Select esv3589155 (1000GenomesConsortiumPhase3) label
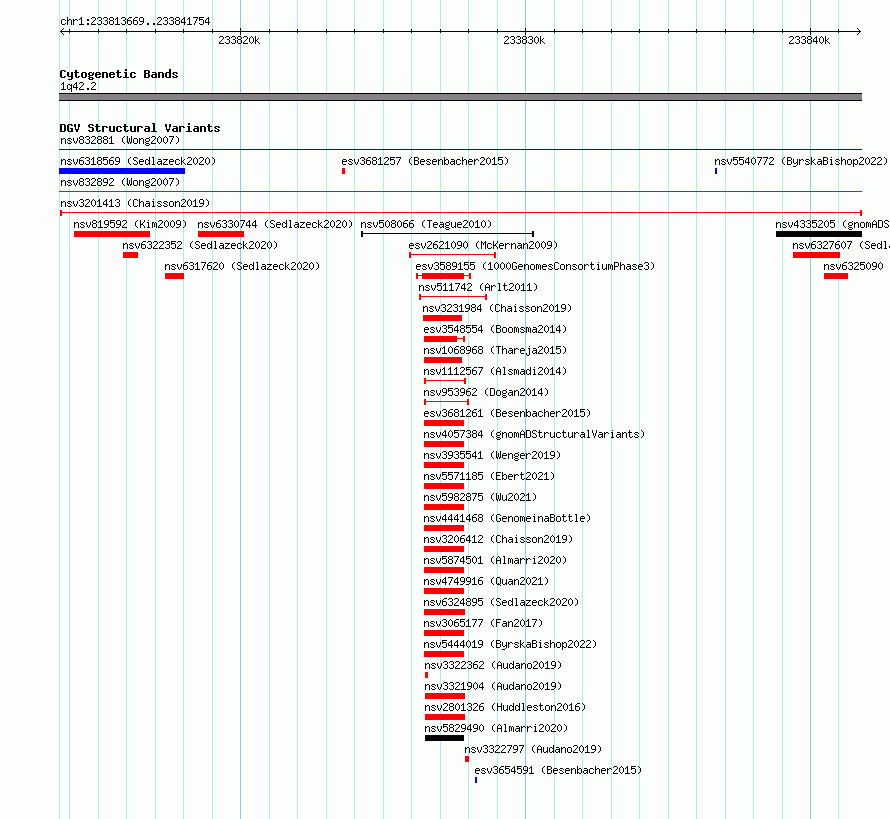The width and height of the screenshot is (890, 819). coord(535,266)
